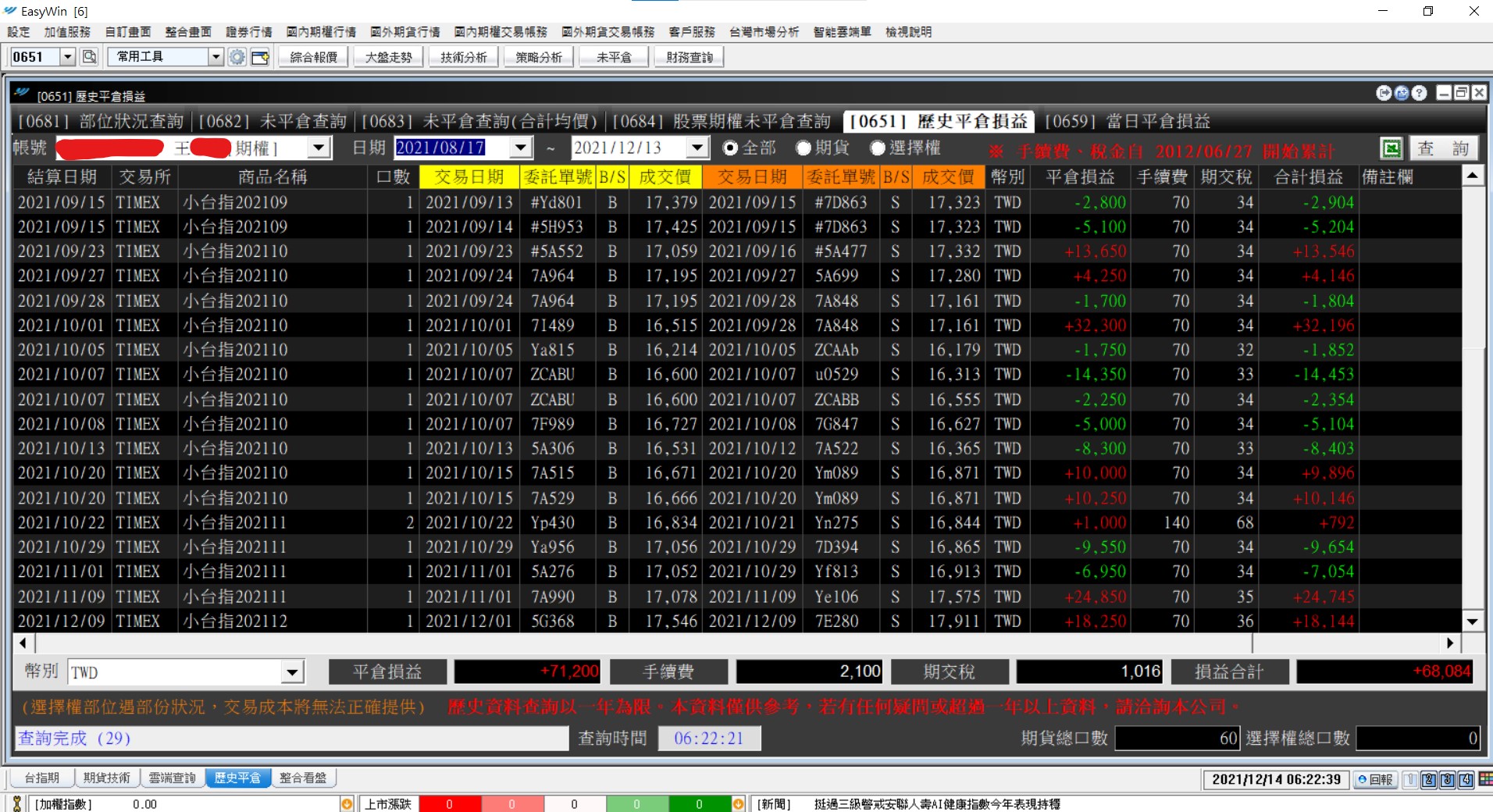This screenshot has width=1493, height=812.
Task: Click the Excel export icon beside 查詢
Action: point(1391,148)
